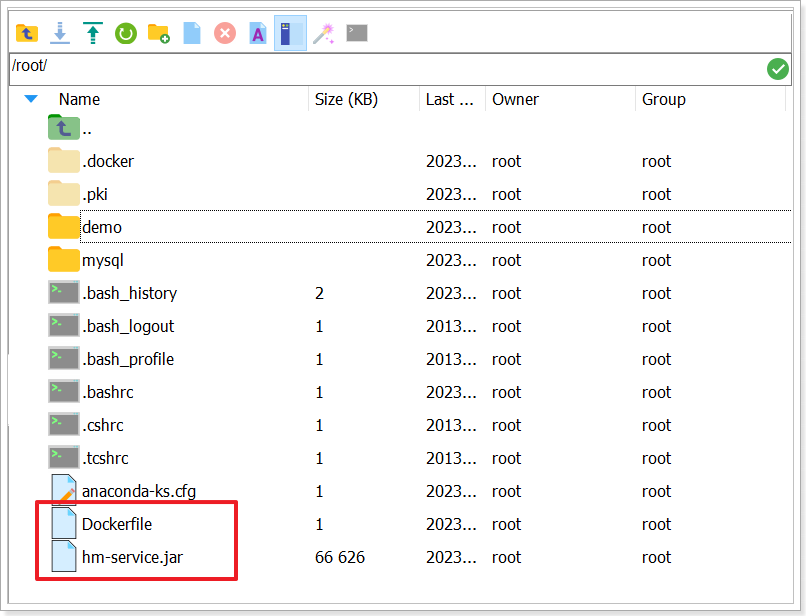This screenshot has width=806, height=616.
Task: Sort by Size (KB) column header
Action: [x=346, y=99]
